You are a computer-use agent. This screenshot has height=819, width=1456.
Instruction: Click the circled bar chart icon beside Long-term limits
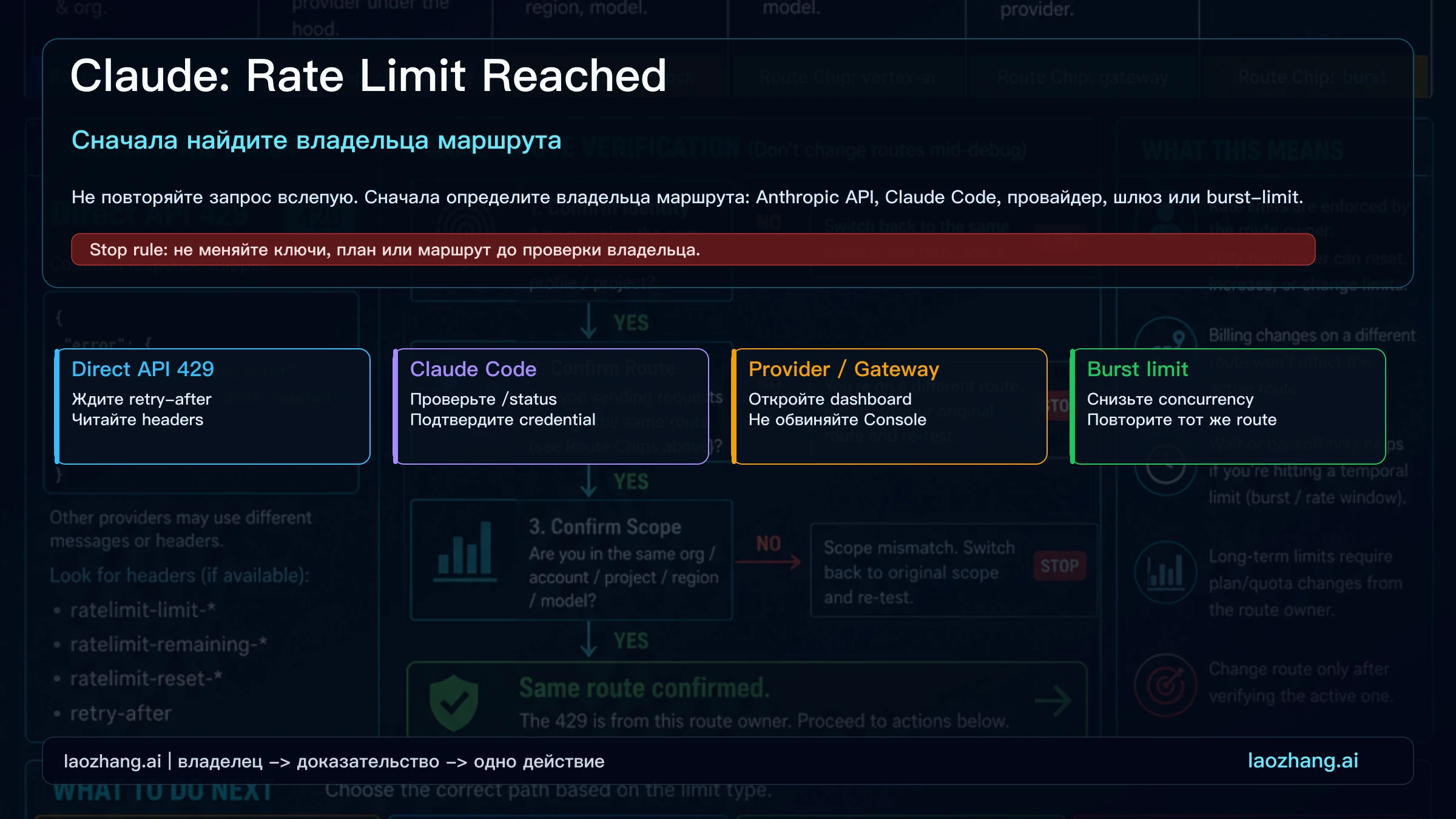click(x=1165, y=572)
